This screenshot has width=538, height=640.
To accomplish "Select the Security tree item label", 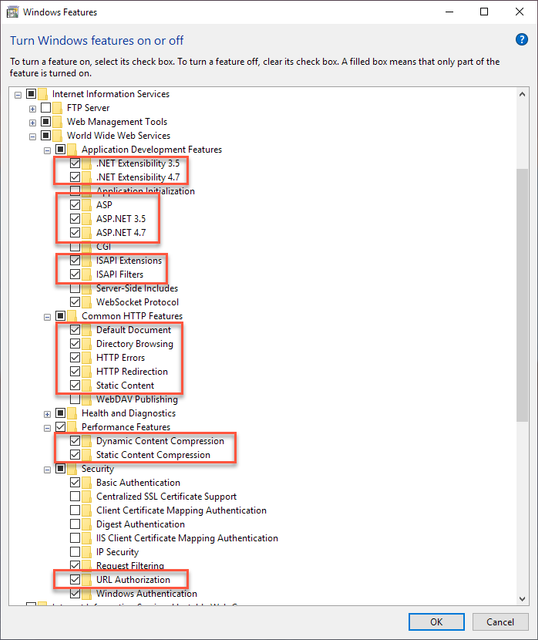I will (x=98, y=469).
